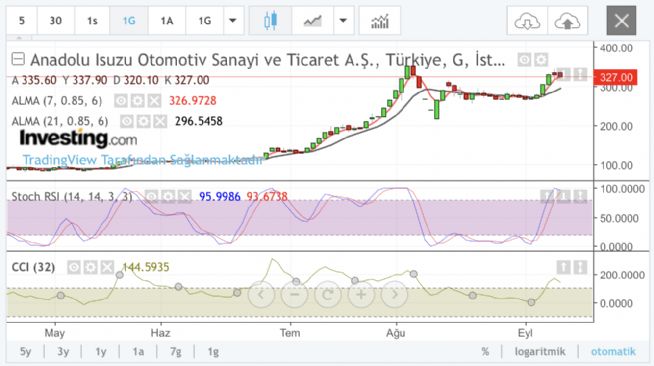Viewport: 654px width, 366px height.
Task: Toggle visibility eye of ALMA (7, 0.85, 6)
Action: [x=121, y=100]
